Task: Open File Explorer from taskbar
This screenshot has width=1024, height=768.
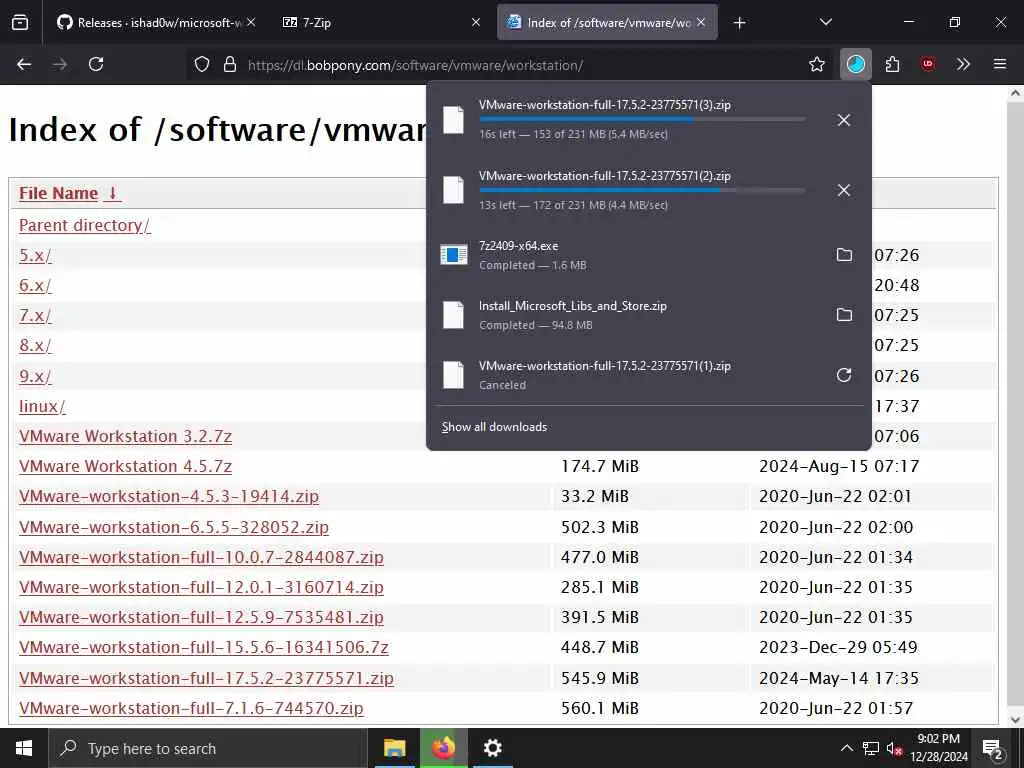Action: tap(394, 748)
